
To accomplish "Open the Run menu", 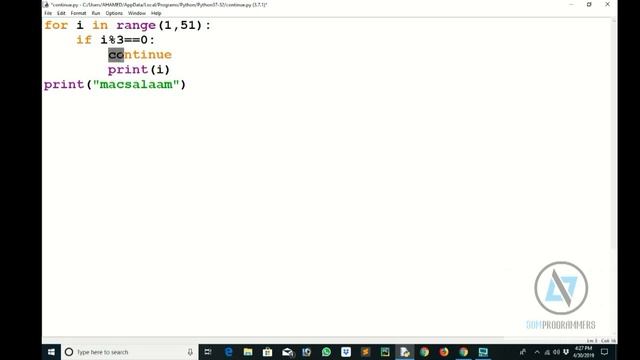I will tap(96, 13).
